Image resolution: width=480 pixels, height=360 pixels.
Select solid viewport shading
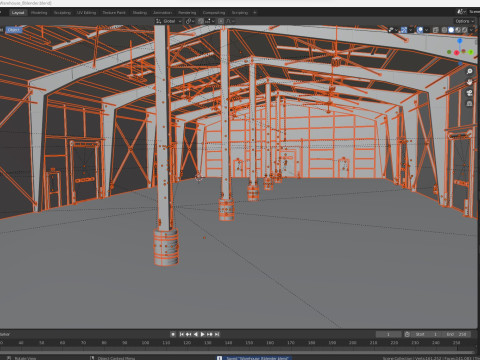click(451, 30)
